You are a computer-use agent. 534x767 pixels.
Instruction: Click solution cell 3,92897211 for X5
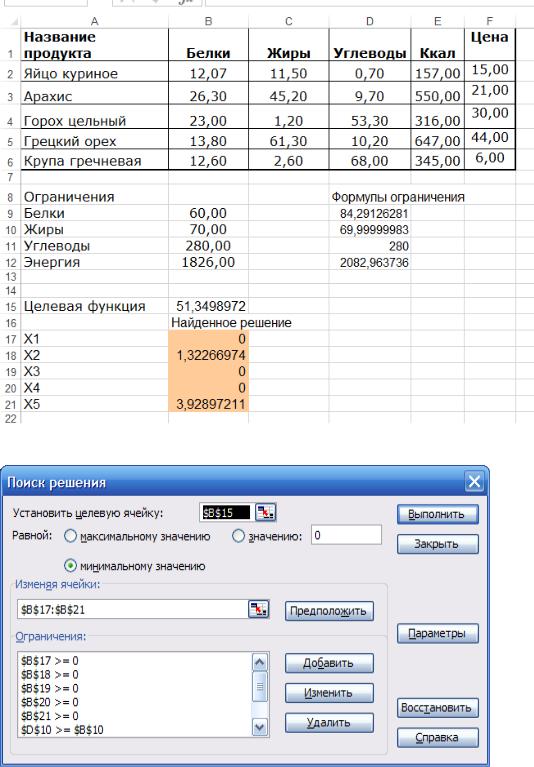pos(208,404)
